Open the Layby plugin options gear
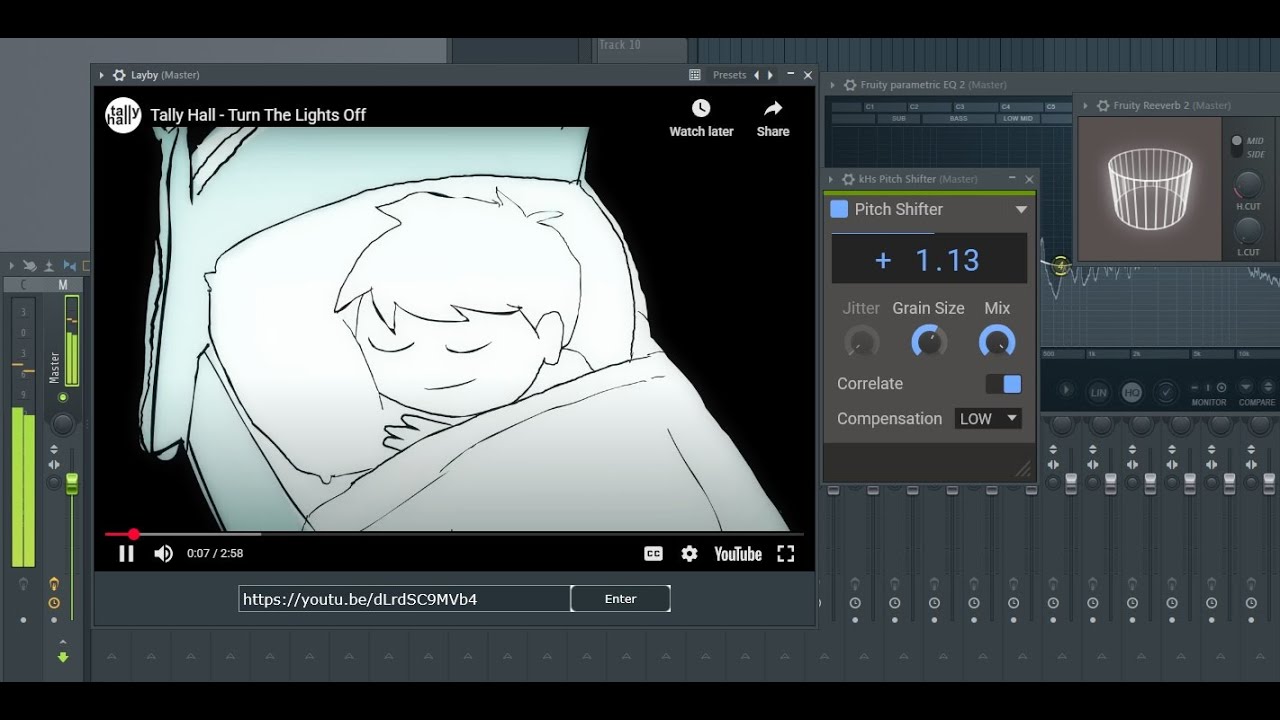 [x=119, y=75]
